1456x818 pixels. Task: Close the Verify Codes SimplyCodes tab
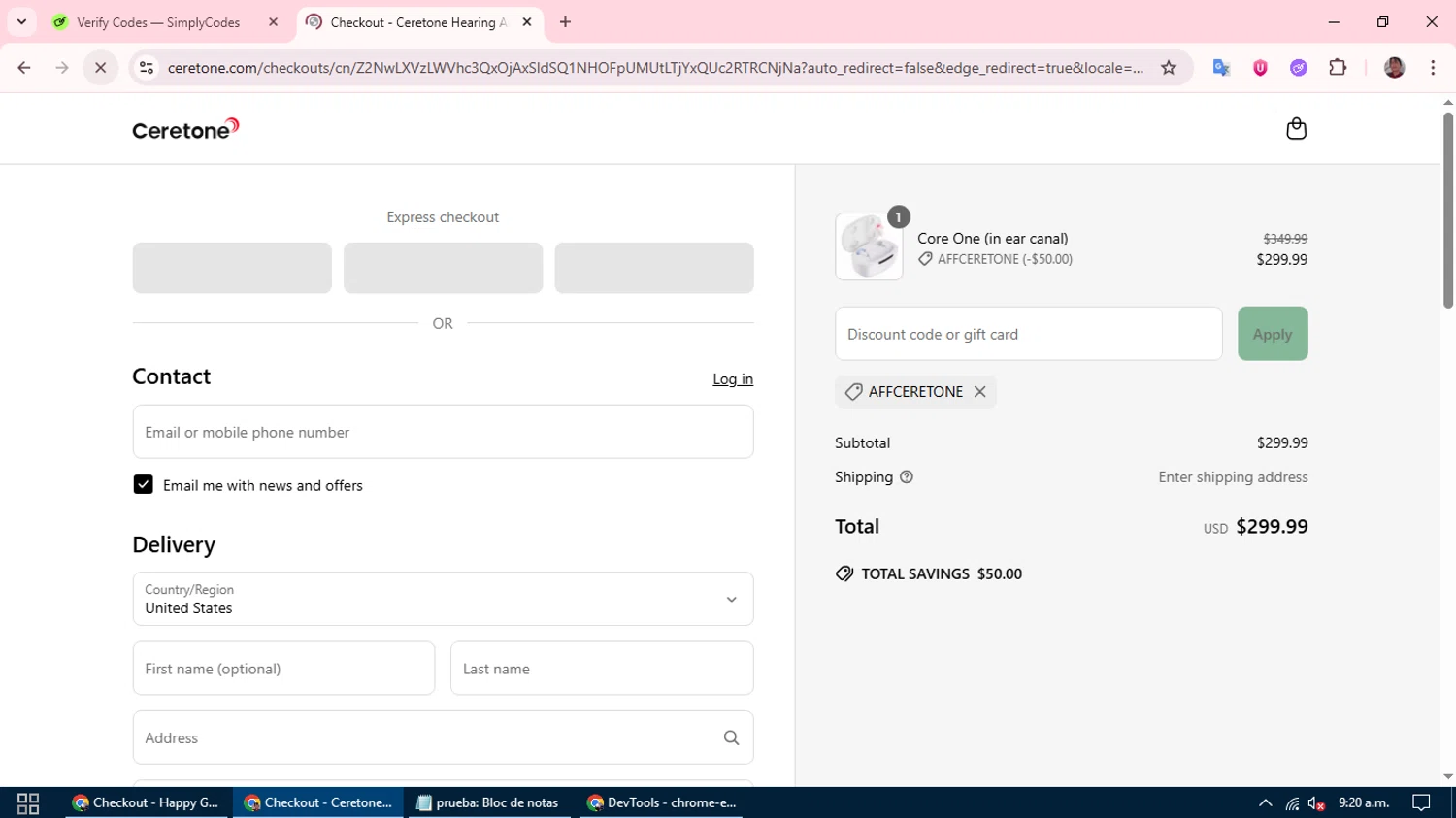273,22
